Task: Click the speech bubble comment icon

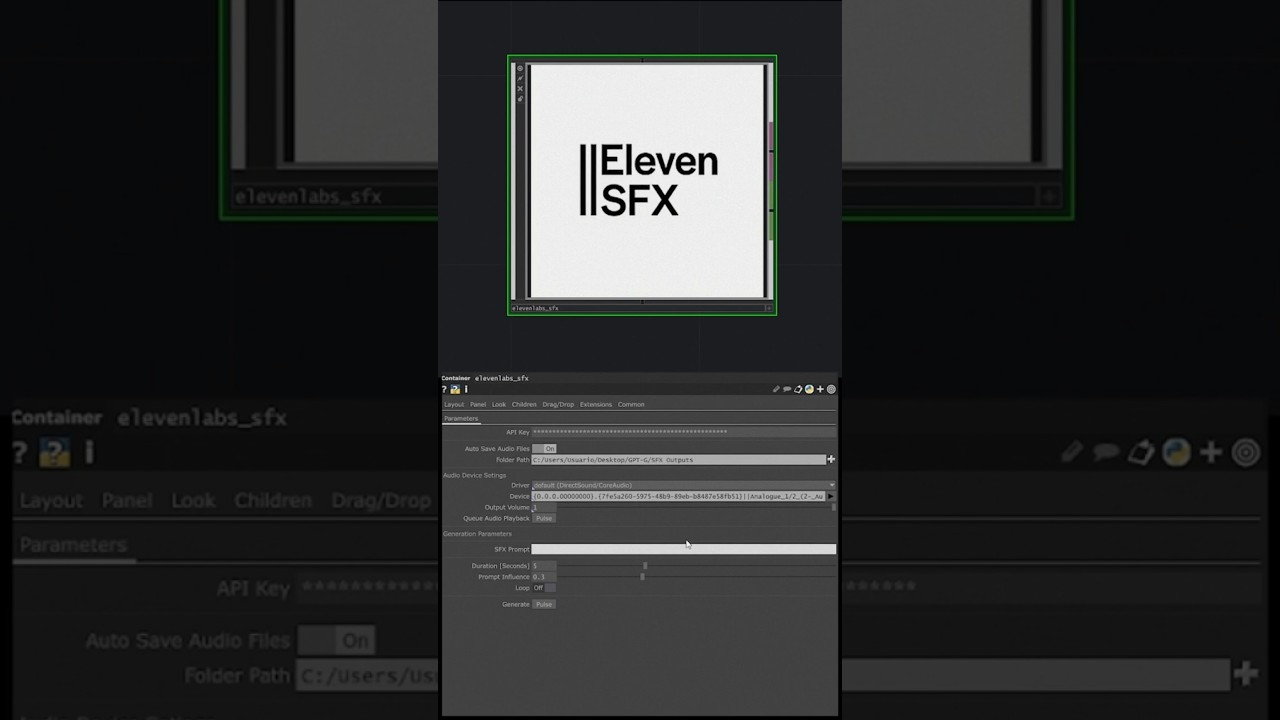Action: point(787,389)
